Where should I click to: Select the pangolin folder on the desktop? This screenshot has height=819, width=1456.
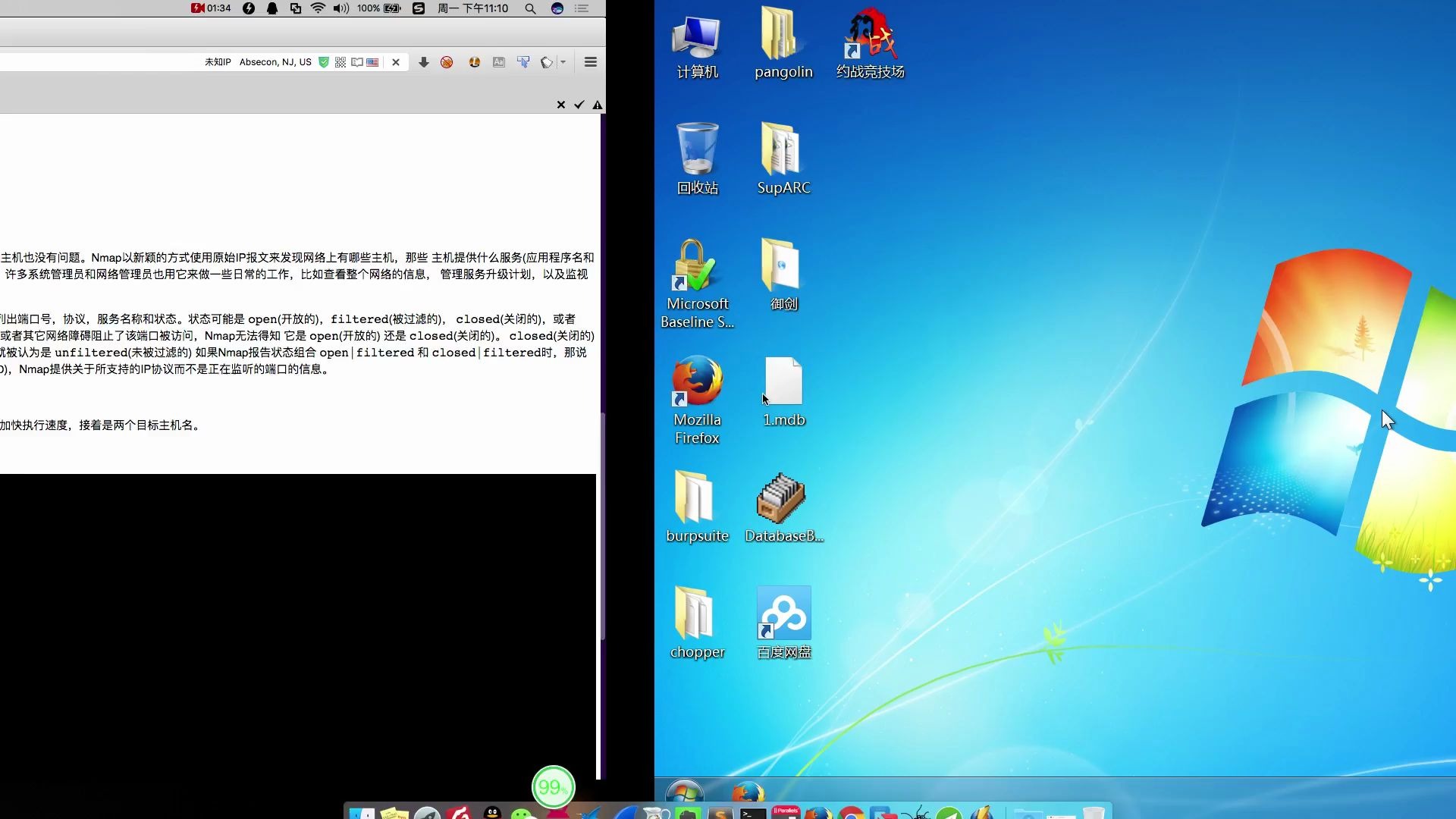(783, 44)
